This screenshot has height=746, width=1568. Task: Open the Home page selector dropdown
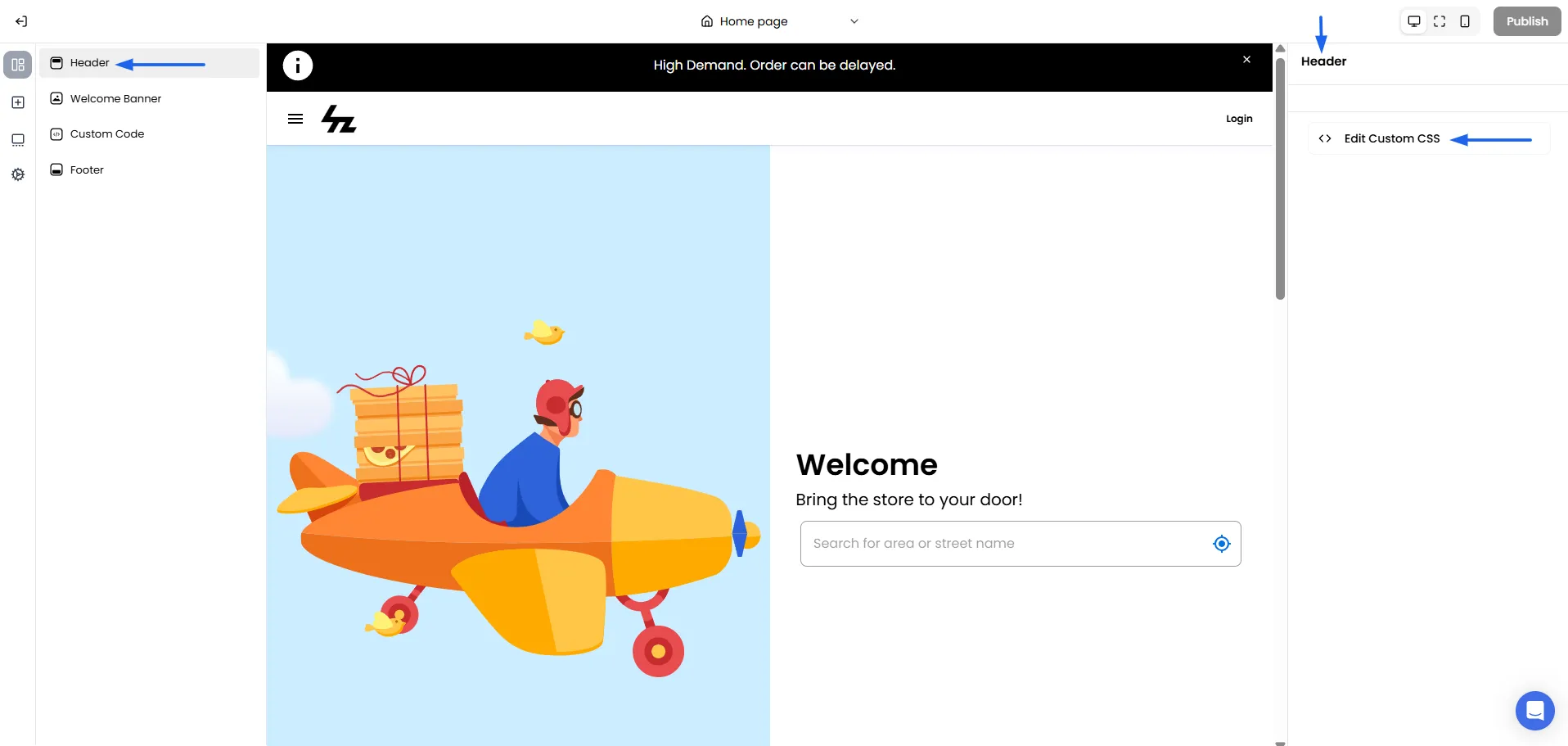(779, 21)
